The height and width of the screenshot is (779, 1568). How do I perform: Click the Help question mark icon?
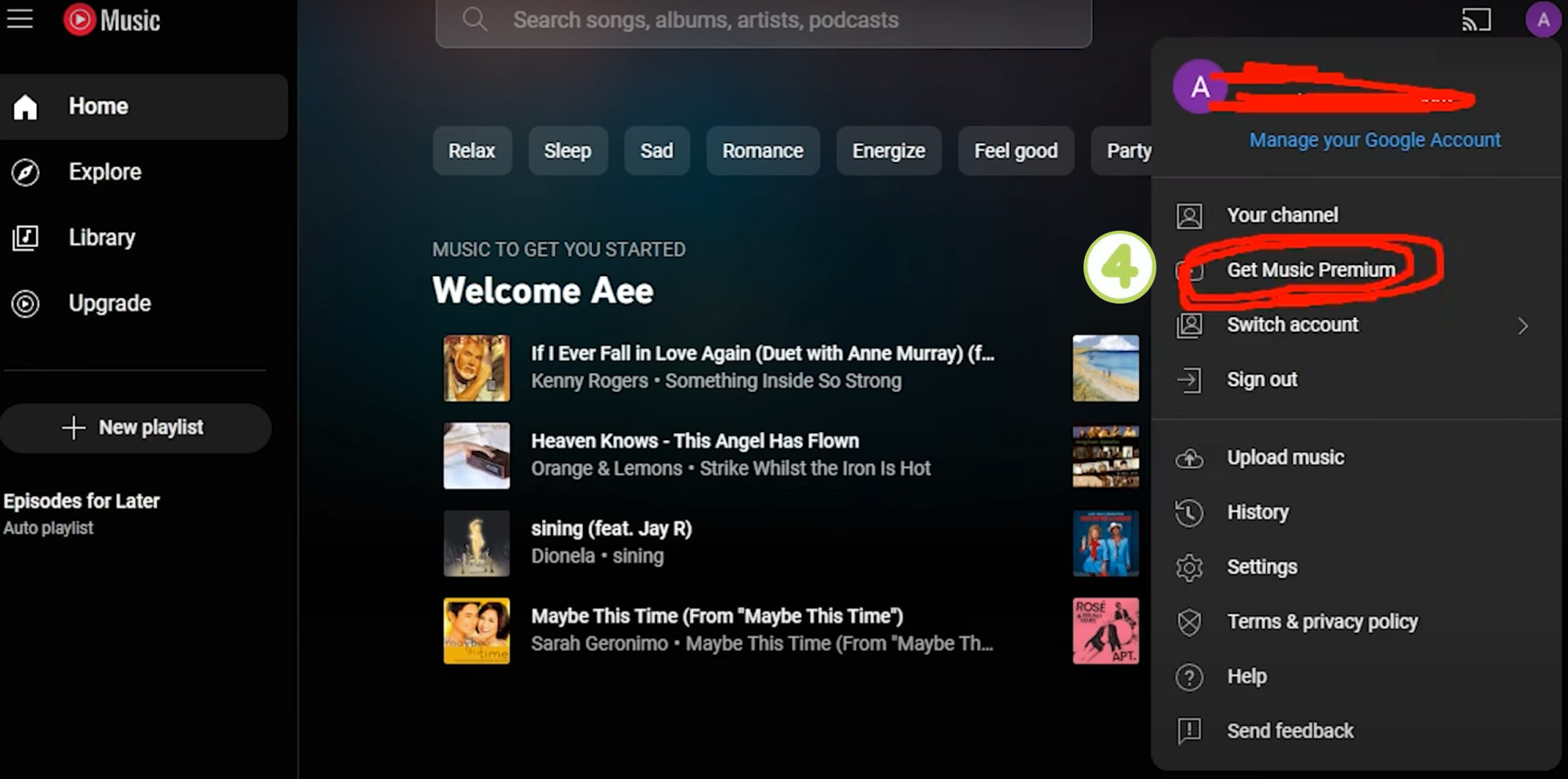1189,677
